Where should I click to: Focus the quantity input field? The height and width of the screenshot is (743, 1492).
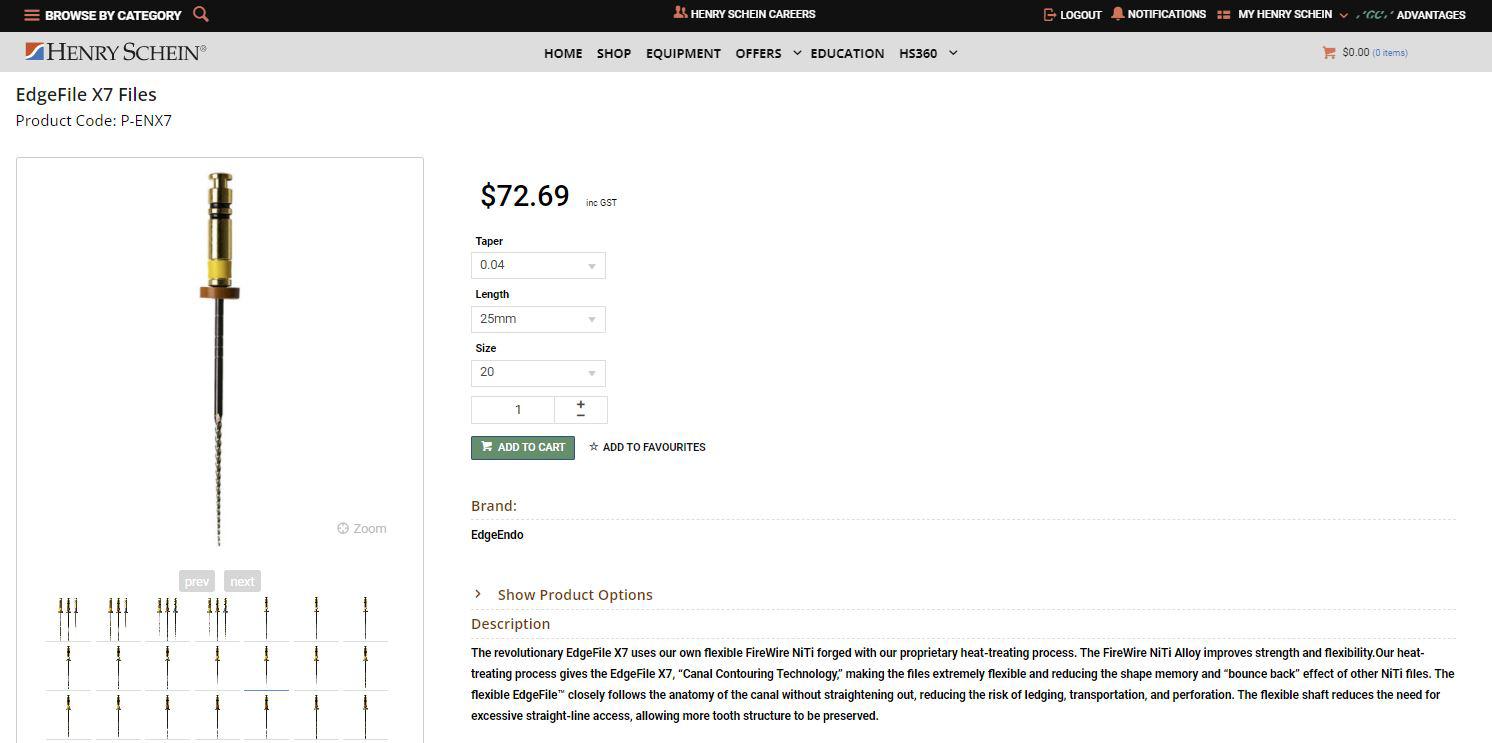pyautogui.click(x=513, y=409)
